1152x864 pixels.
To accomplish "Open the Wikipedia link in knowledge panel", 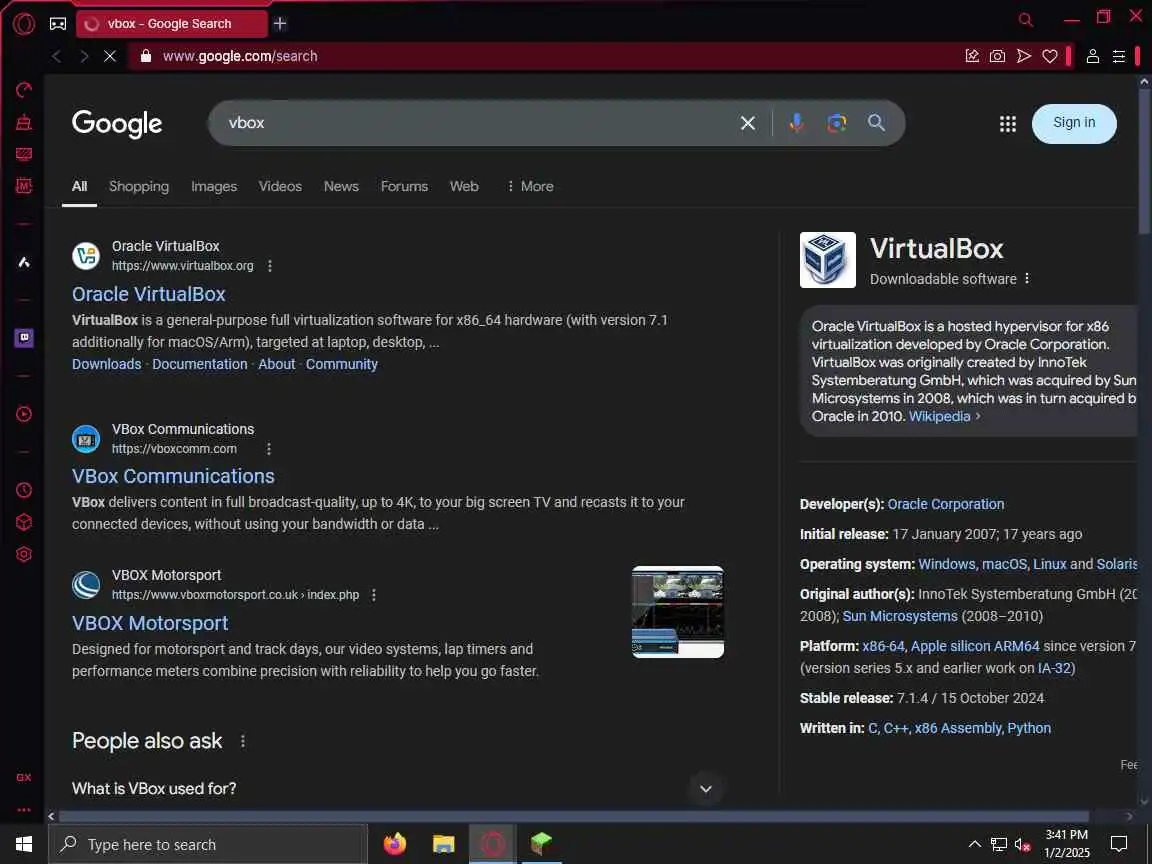I will [940, 416].
